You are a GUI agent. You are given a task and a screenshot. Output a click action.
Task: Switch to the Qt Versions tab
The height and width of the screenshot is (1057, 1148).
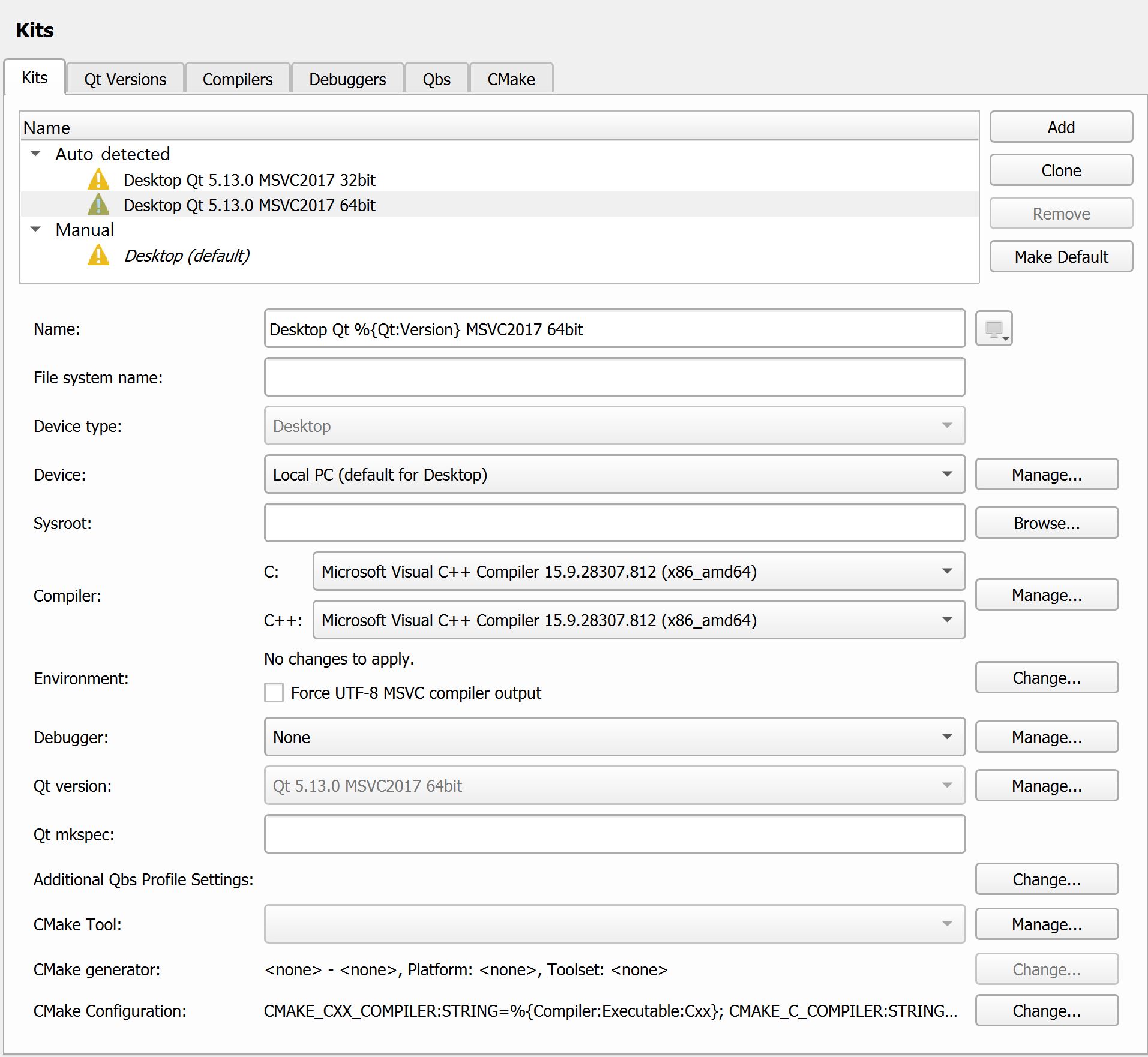click(125, 79)
